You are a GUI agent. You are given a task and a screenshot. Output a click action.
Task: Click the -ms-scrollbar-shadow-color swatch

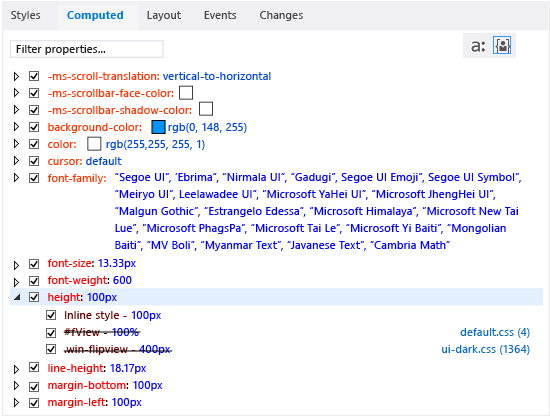click(206, 109)
